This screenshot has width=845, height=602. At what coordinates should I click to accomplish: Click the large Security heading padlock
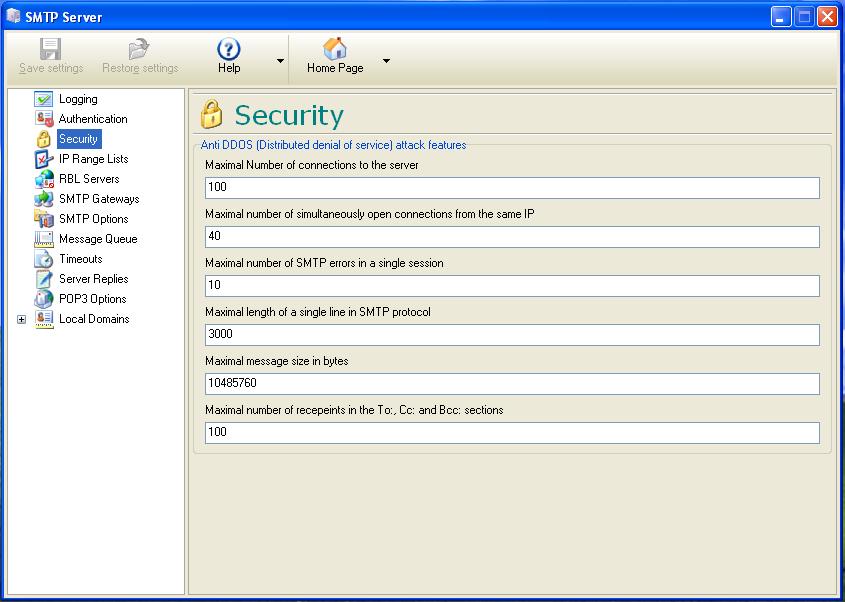click(x=211, y=114)
